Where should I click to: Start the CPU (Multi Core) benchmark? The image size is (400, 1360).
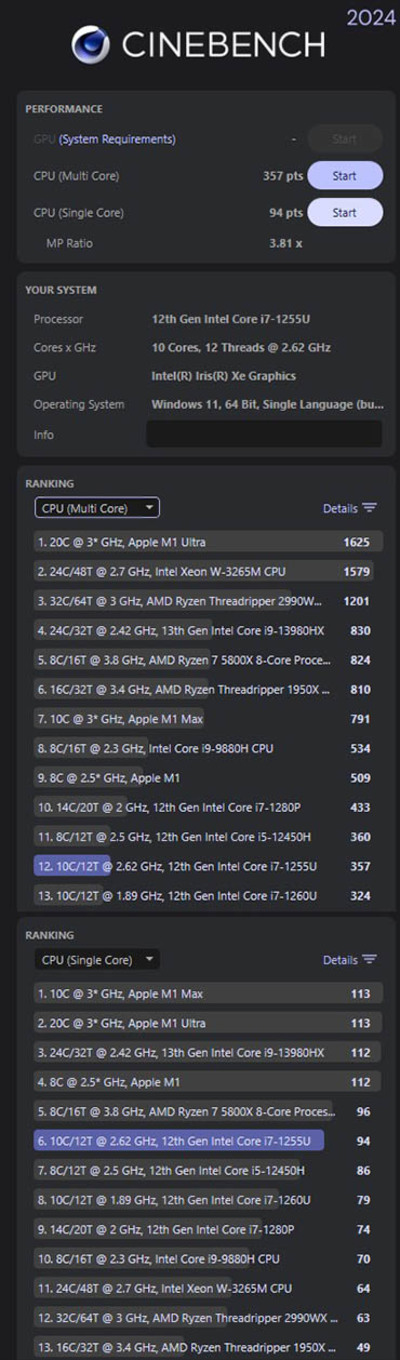[345, 176]
